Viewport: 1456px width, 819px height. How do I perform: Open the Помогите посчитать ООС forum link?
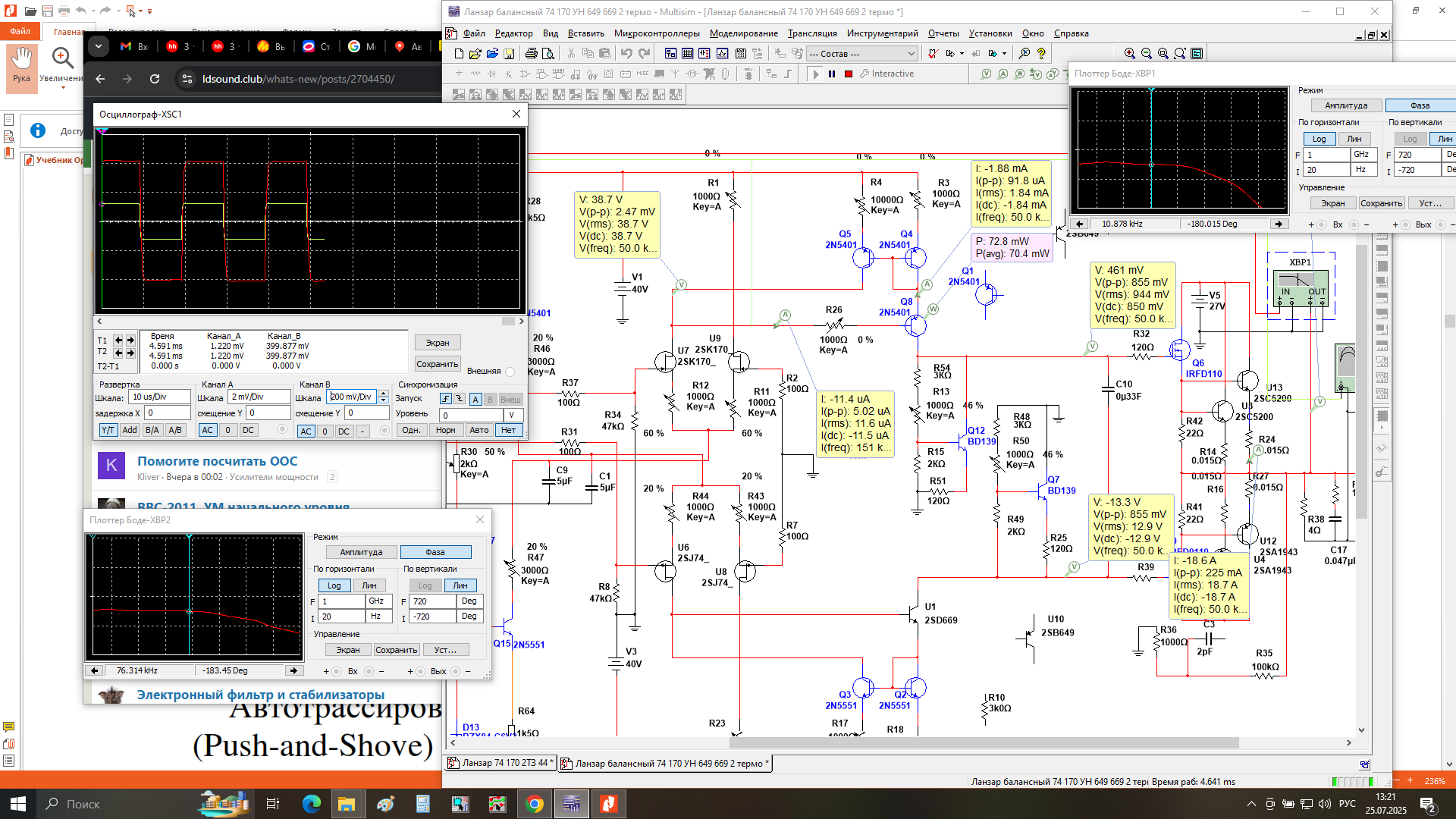217,461
